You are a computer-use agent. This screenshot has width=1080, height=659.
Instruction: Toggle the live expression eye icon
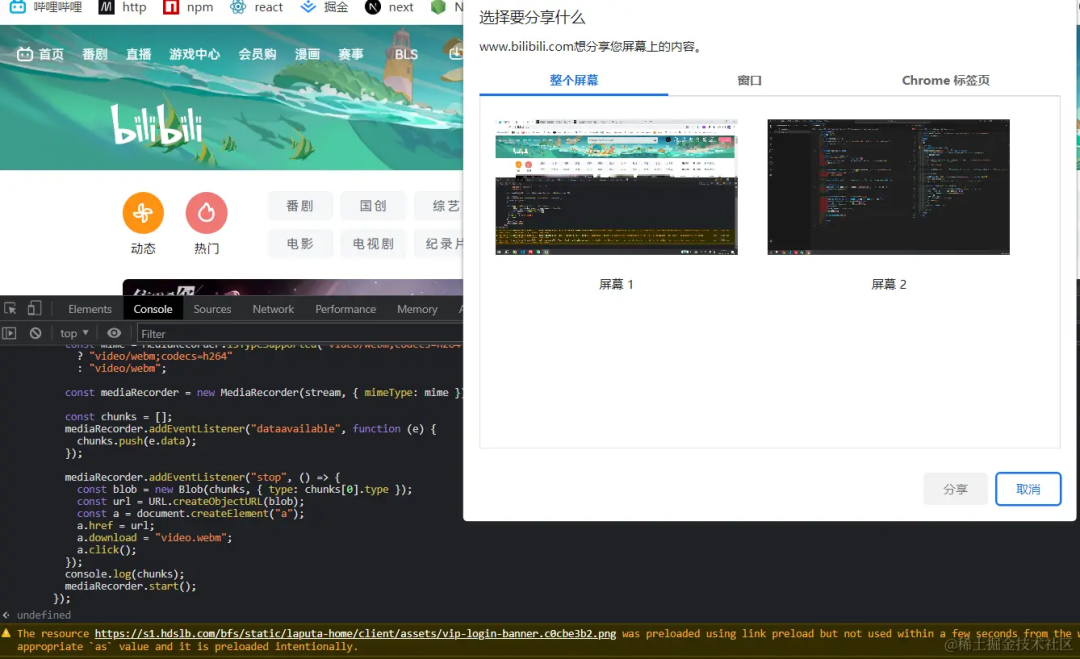coord(113,332)
